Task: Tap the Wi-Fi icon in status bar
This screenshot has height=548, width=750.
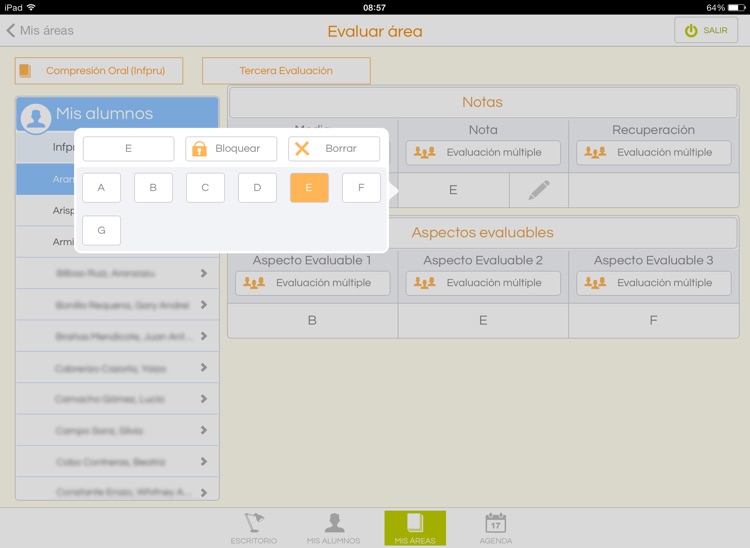Action: click(32, 7)
